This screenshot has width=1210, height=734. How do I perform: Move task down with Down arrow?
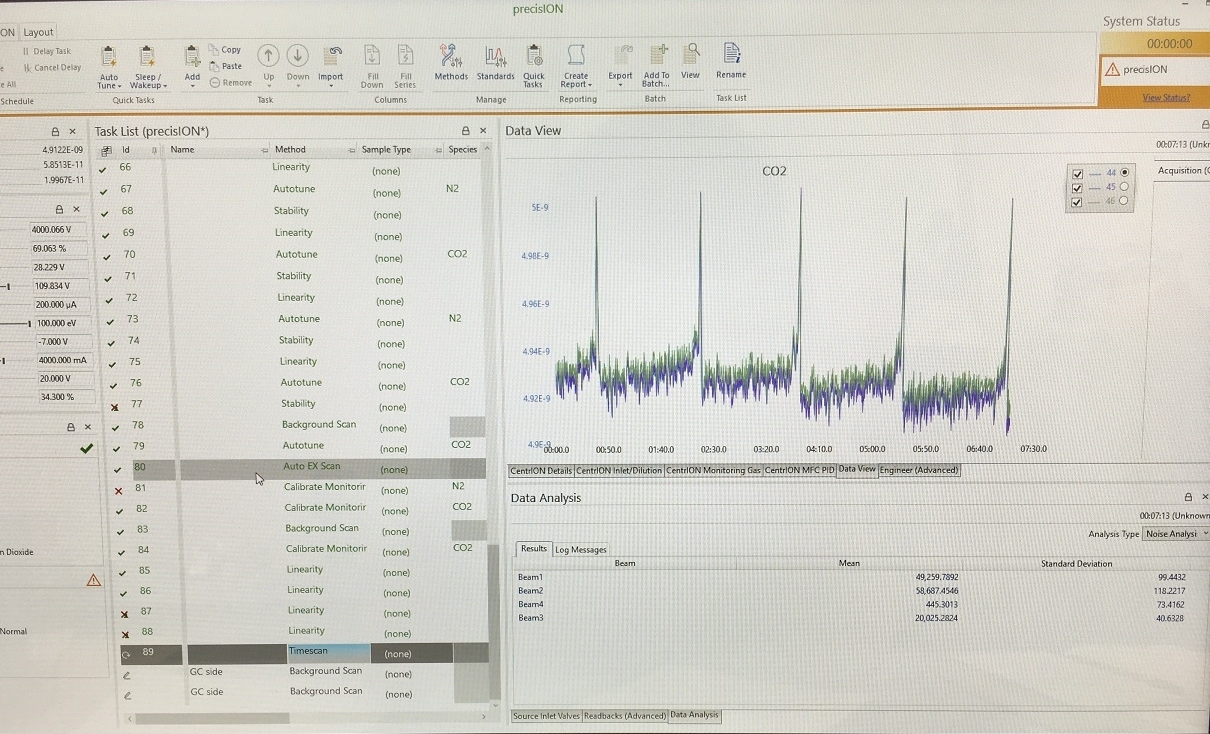[x=298, y=58]
